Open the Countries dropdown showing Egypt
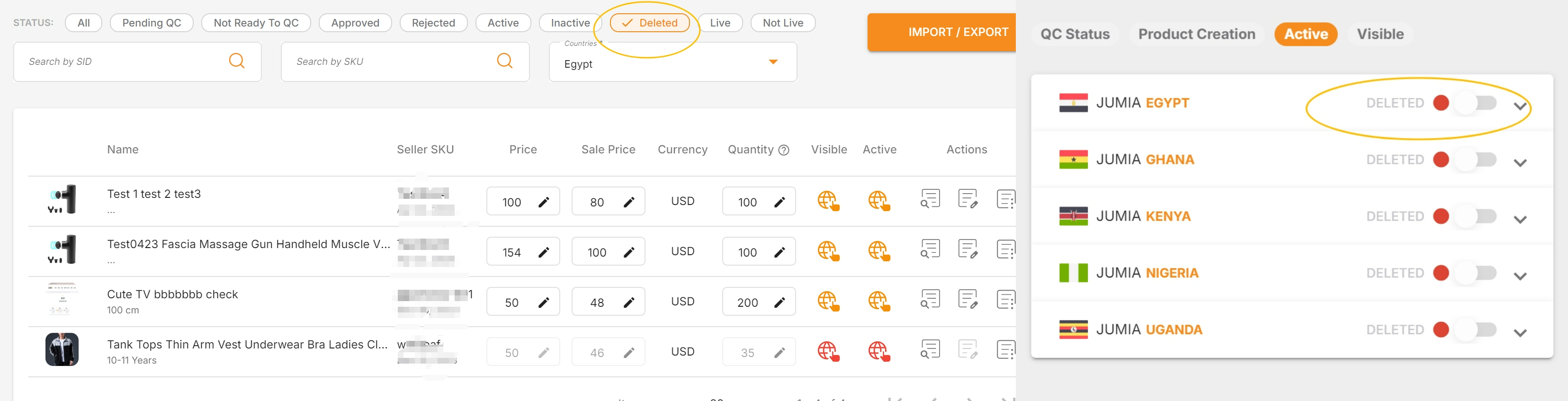Viewport: 1568px width, 401px height. 772,62
